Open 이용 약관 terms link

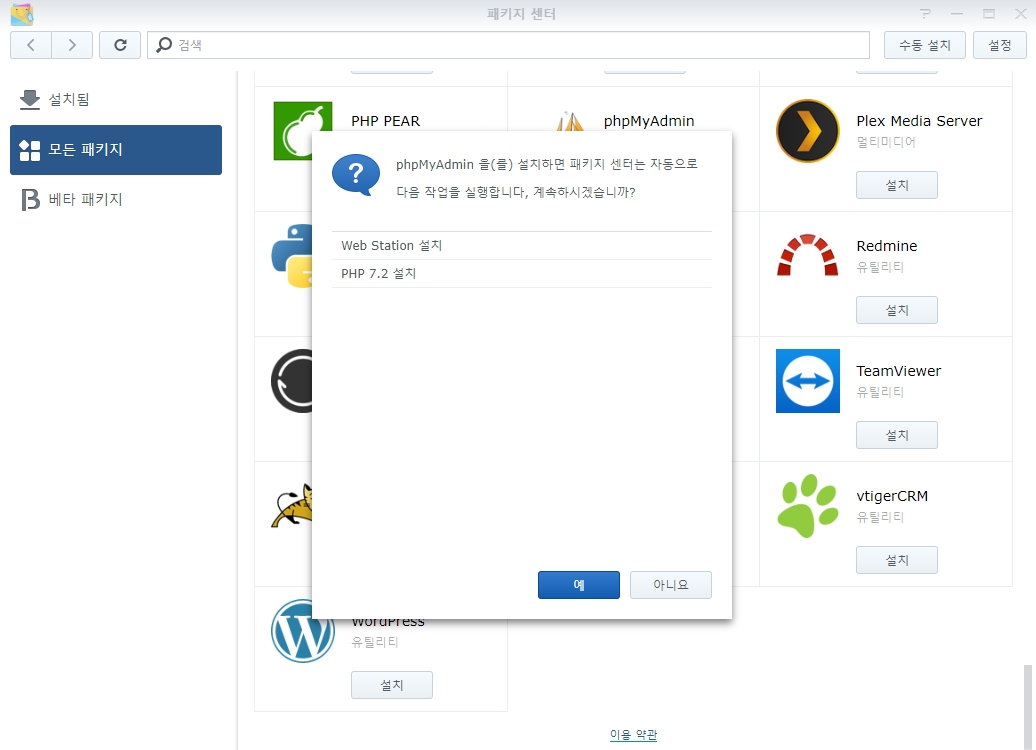[x=633, y=734]
